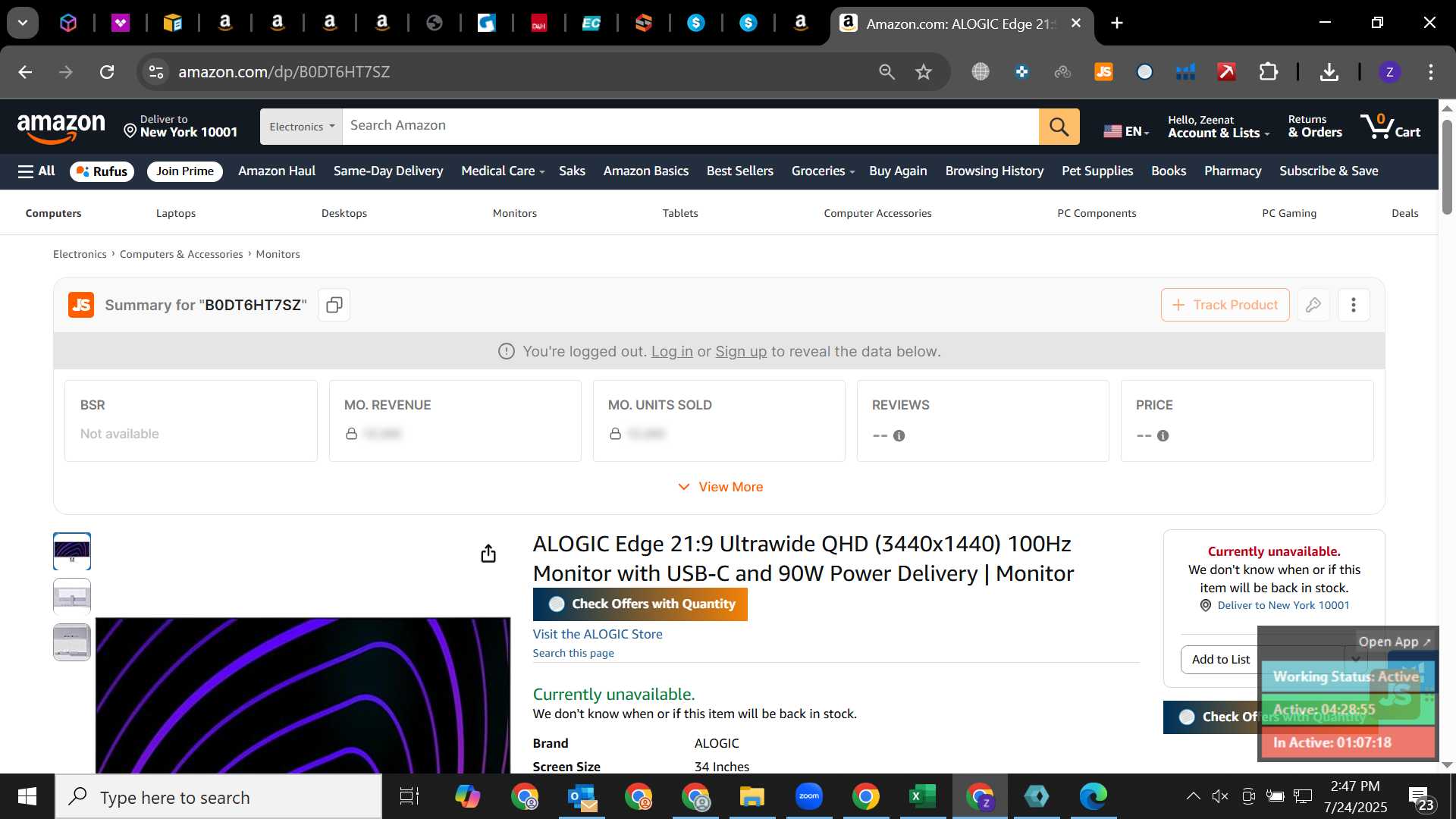Open Windows Start menu

click(27, 796)
